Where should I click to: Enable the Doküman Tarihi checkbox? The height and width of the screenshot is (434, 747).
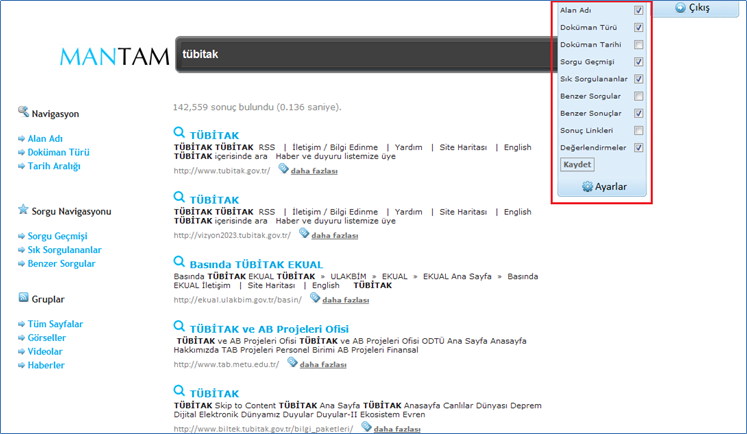pyautogui.click(x=638, y=45)
